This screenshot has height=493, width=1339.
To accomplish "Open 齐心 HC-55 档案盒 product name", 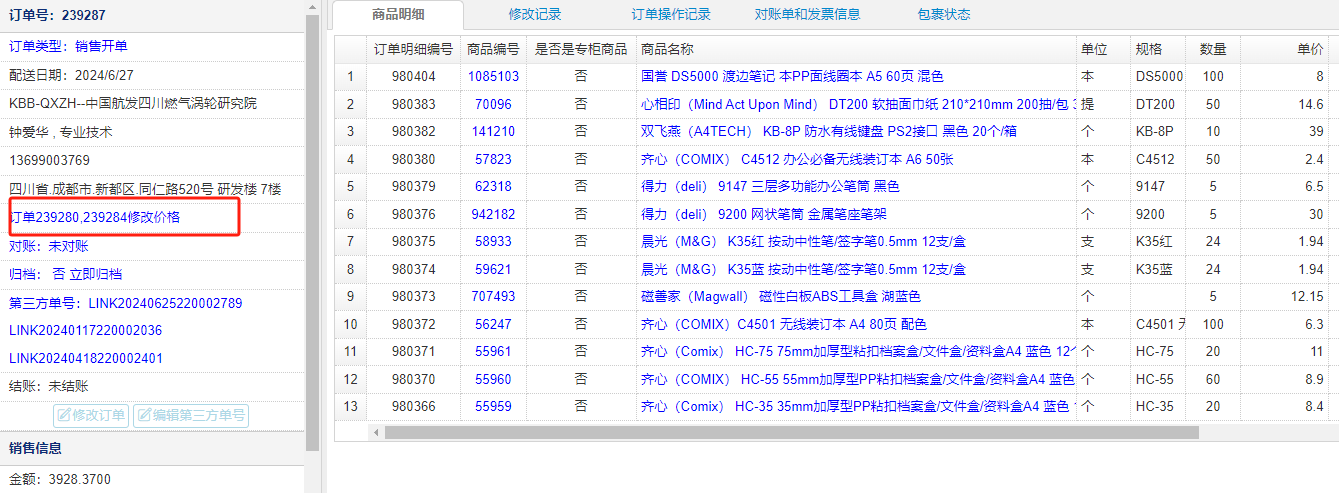I will click(858, 380).
